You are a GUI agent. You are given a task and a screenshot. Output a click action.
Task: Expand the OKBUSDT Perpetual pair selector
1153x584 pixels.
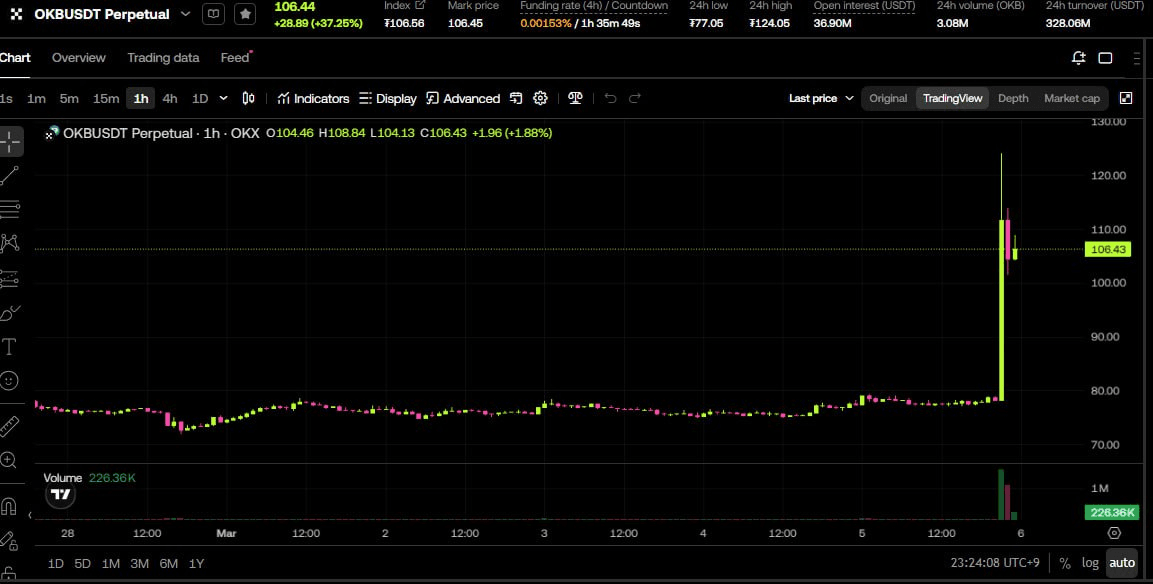pyautogui.click(x=185, y=14)
